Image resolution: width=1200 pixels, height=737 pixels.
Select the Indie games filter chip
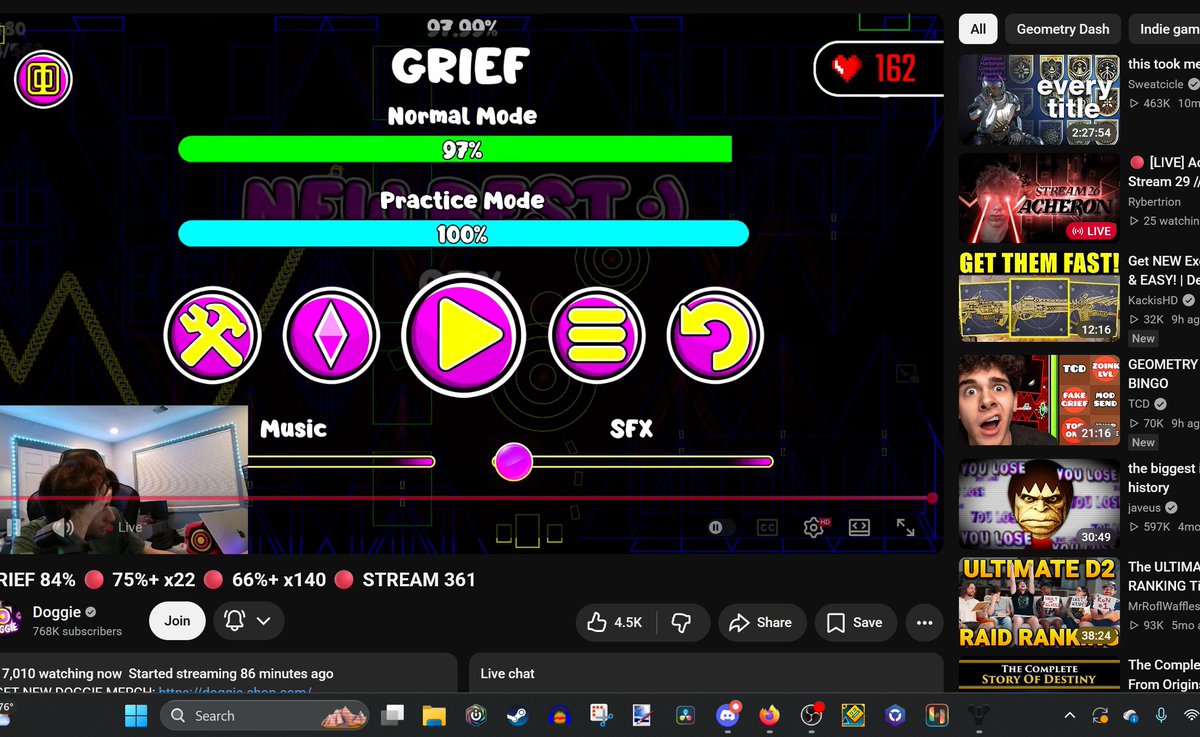pyautogui.click(x=1166, y=29)
